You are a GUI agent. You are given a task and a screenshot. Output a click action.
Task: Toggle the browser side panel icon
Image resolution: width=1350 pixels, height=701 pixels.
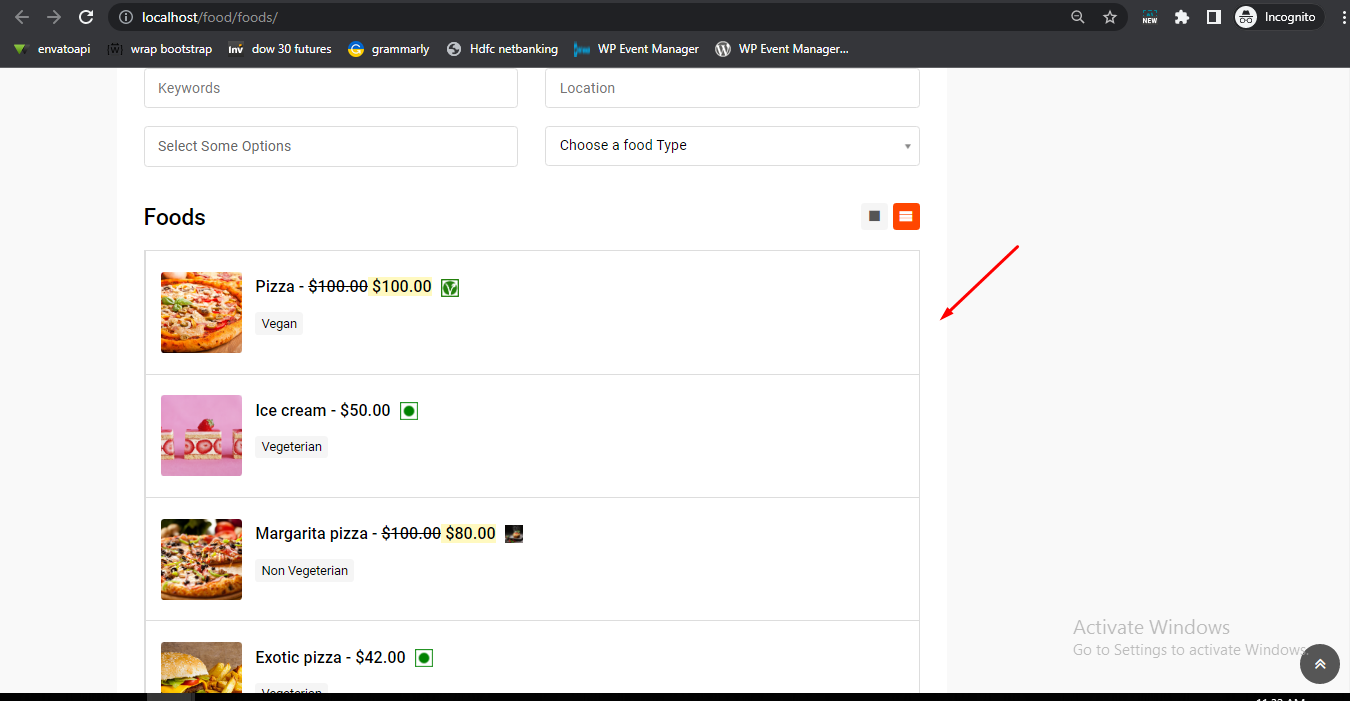(x=1214, y=17)
